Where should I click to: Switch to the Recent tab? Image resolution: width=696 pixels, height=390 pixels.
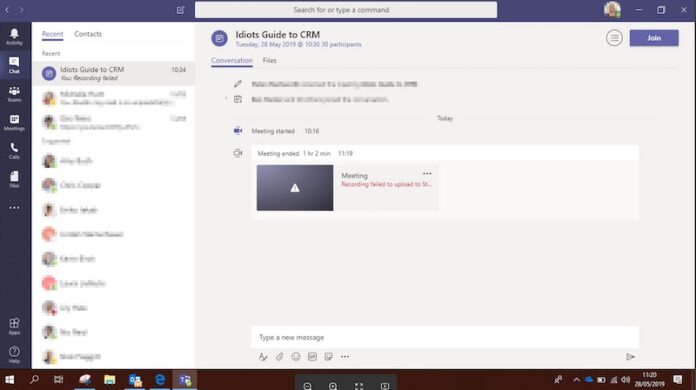pos(52,34)
